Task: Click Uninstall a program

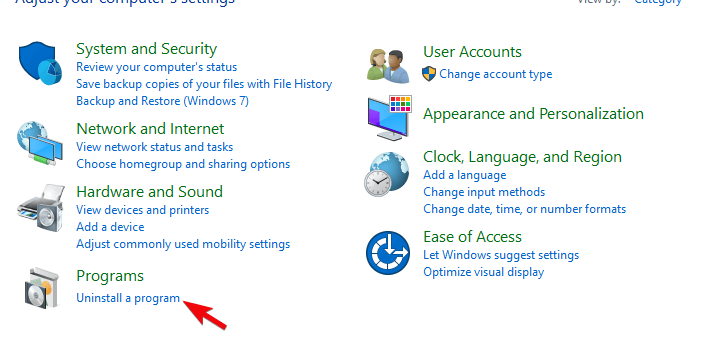Action: [128, 298]
